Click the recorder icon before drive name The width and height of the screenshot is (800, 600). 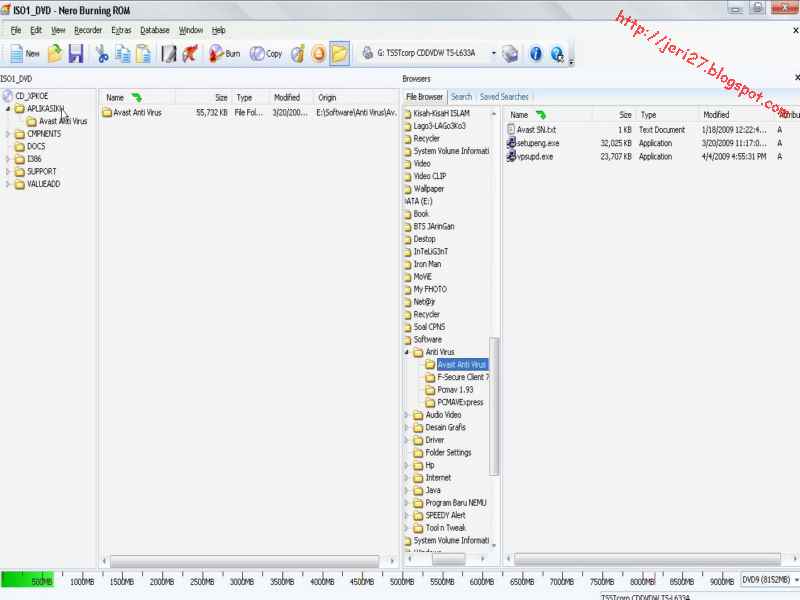pyautogui.click(x=367, y=53)
